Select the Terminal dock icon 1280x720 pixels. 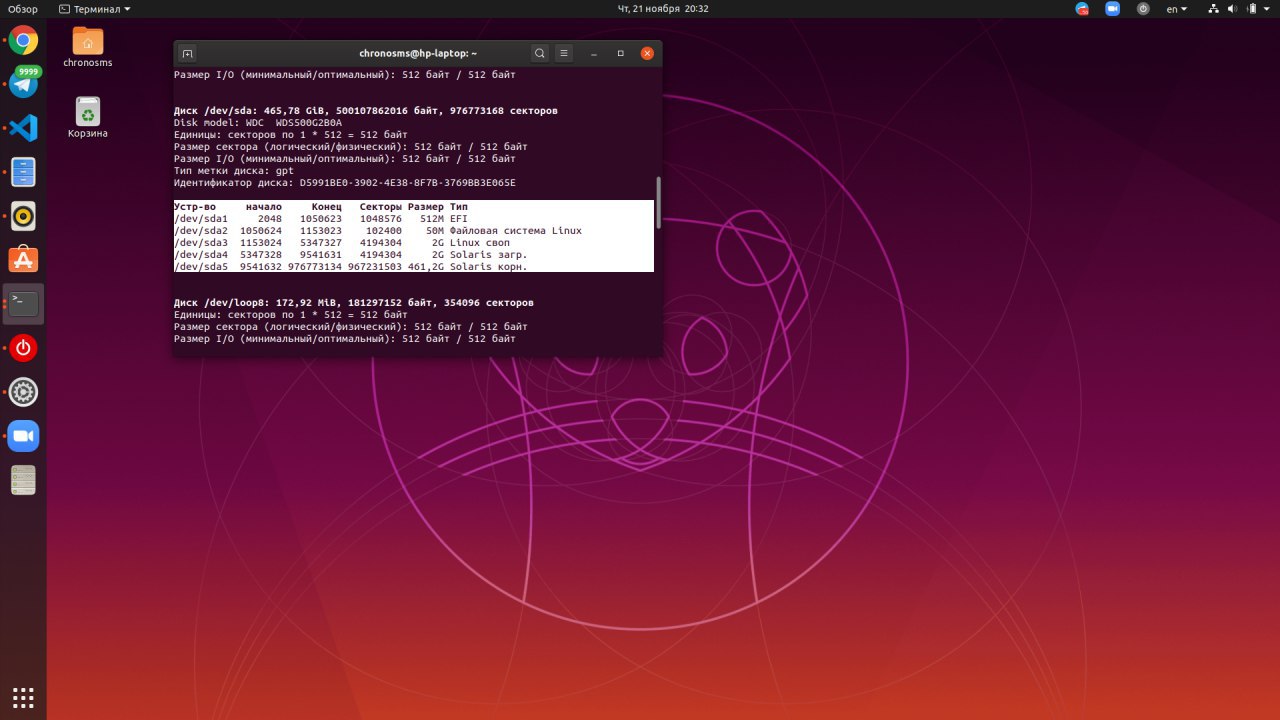pos(23,304)
